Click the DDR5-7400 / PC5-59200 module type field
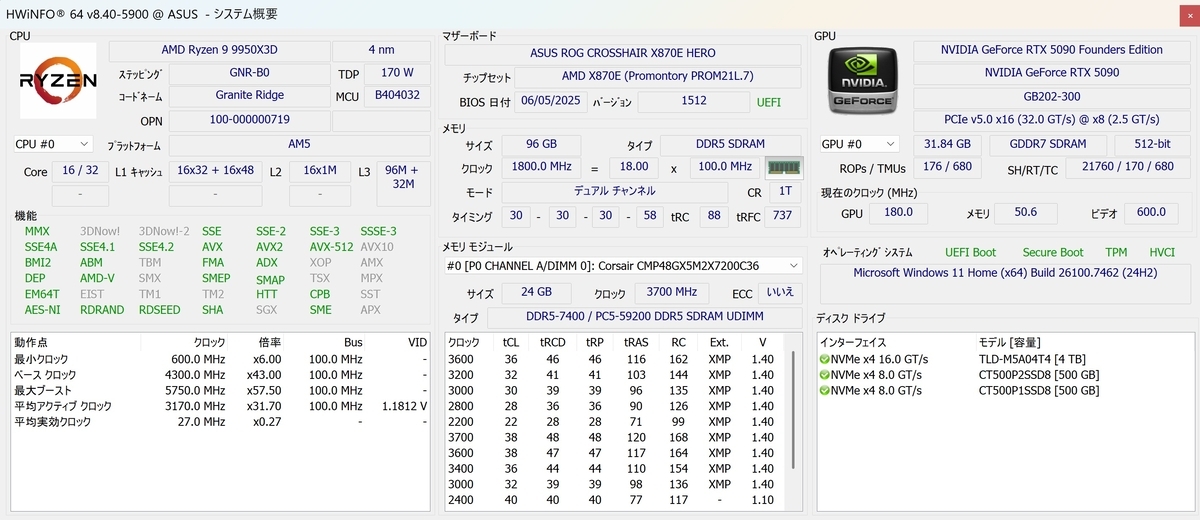Screen dimensions: 1200x520 click(644, 317)
